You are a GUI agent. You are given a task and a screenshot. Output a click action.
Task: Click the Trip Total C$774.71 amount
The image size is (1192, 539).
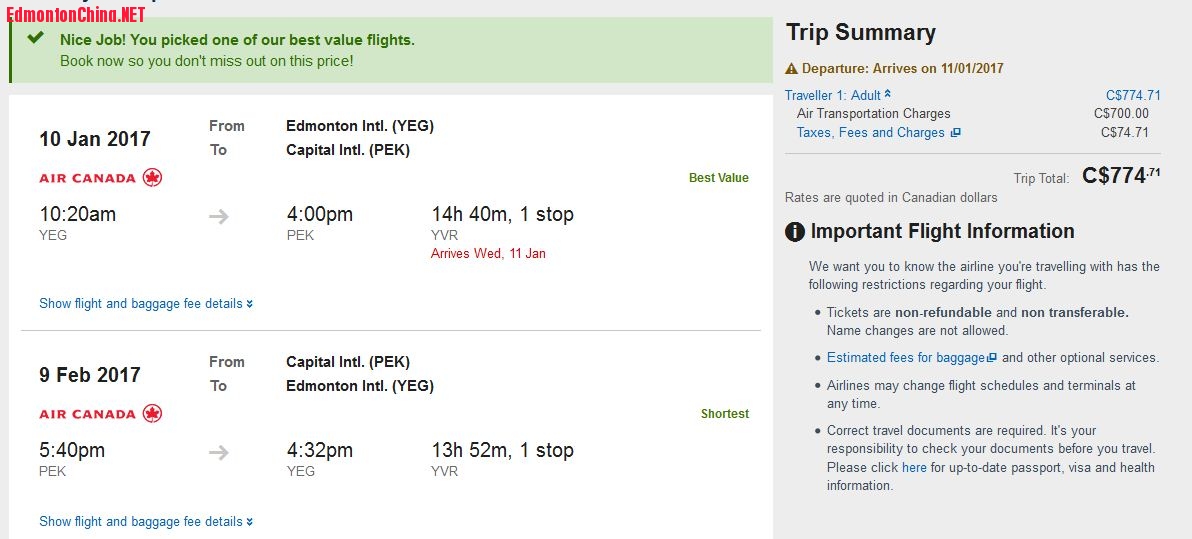click(1121, 176)
